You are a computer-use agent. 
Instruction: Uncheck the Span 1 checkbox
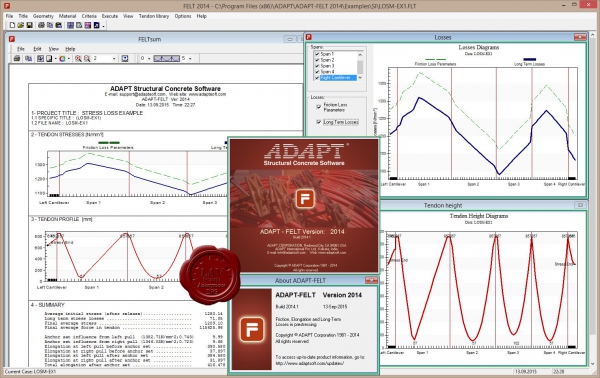[x=317, y=54]
